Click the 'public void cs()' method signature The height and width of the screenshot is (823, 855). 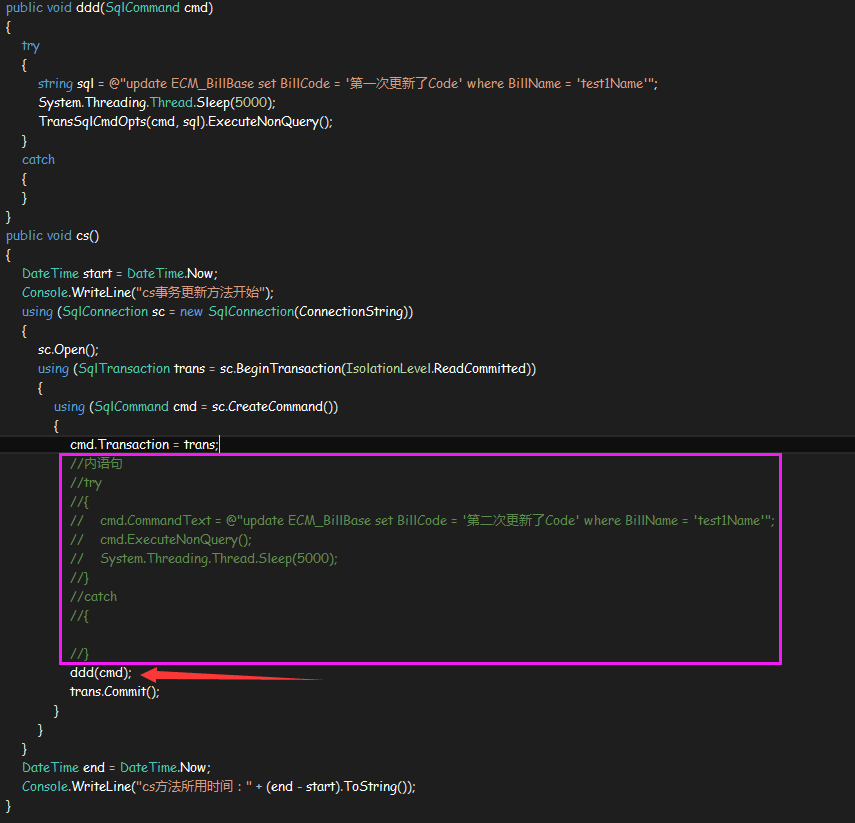coord(52,236)
